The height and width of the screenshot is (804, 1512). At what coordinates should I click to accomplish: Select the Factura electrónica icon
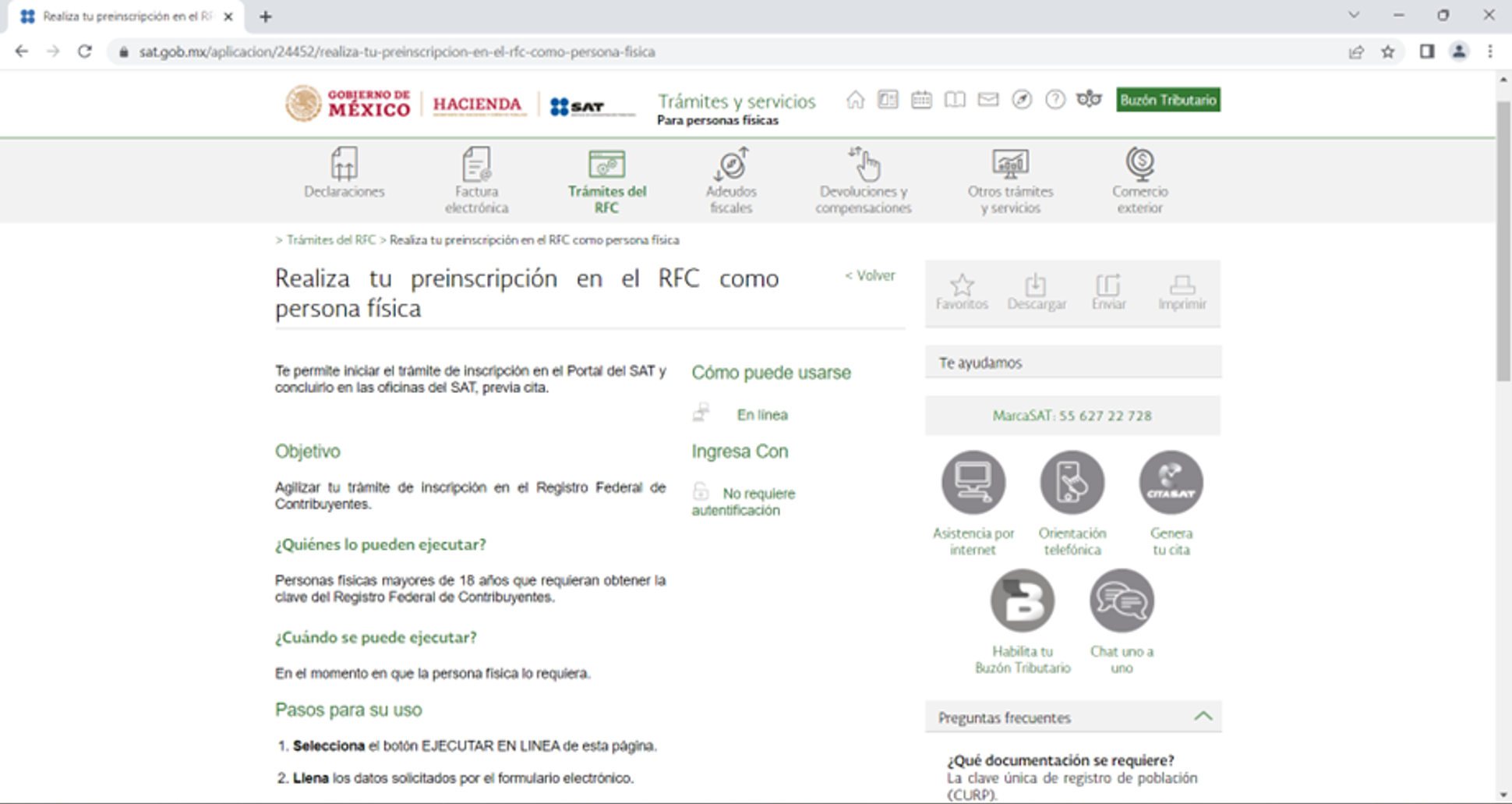(x=475, y=166)
